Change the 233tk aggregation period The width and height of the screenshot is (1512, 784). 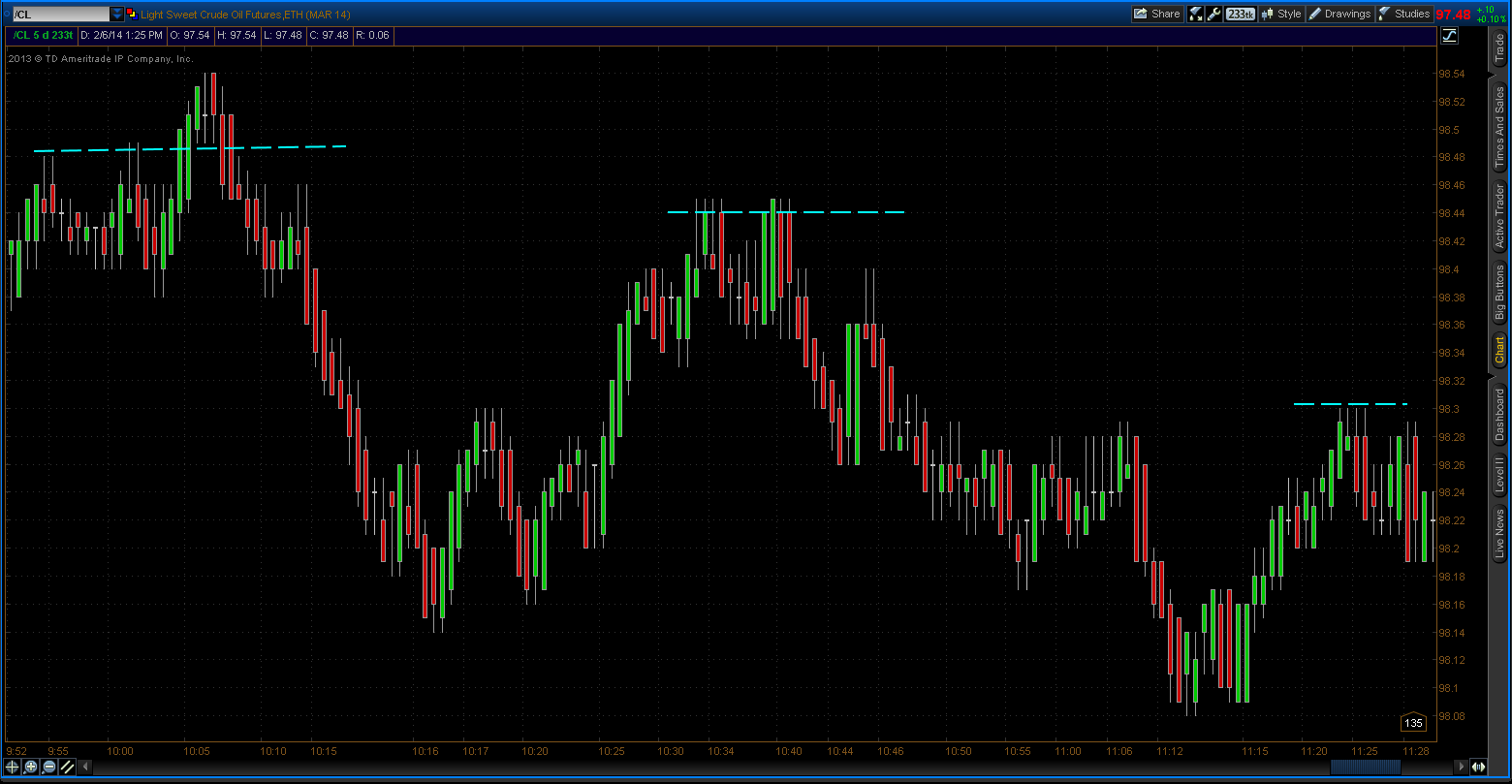coord(1240,14)
